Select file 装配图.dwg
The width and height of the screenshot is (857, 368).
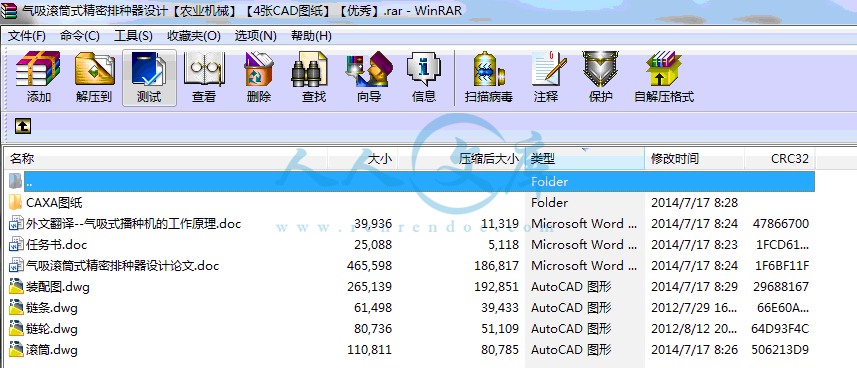click(57, 287)
